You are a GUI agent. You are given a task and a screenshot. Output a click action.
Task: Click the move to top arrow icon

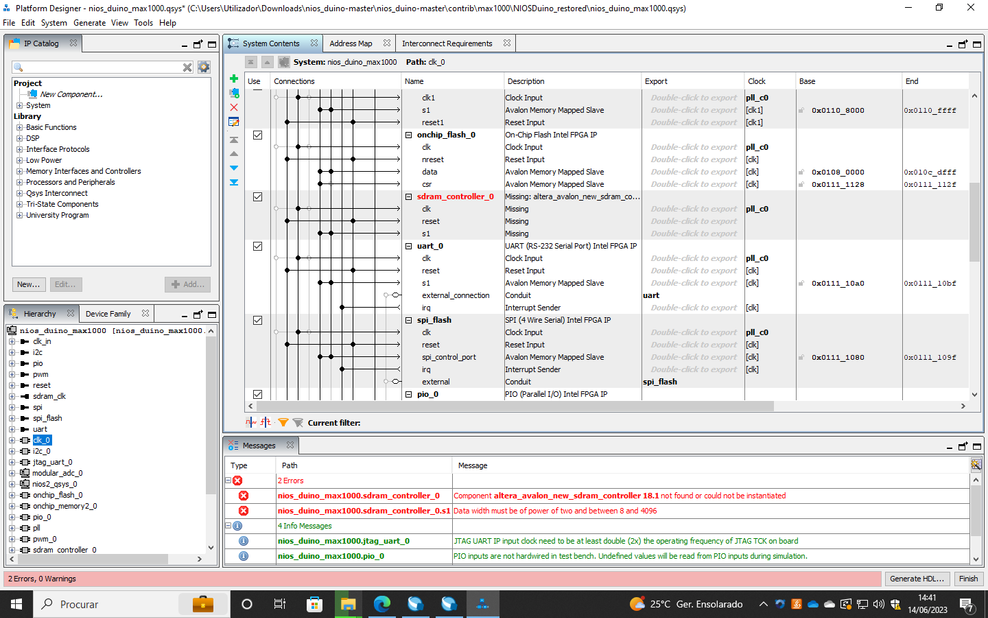pyautogui.click(x=234, y=140)
